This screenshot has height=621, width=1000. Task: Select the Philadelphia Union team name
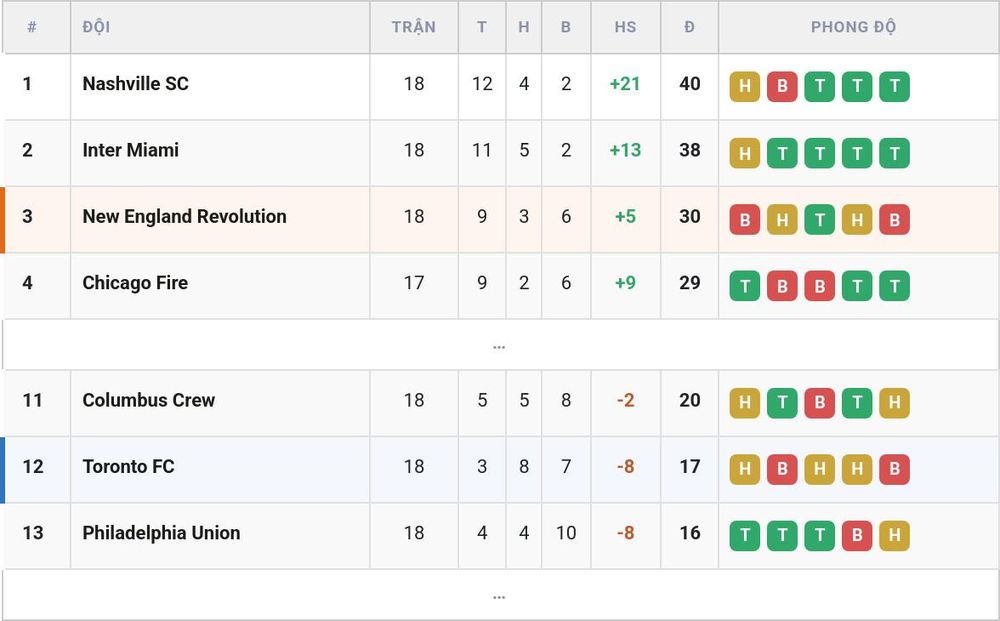(x=161, y=532)
